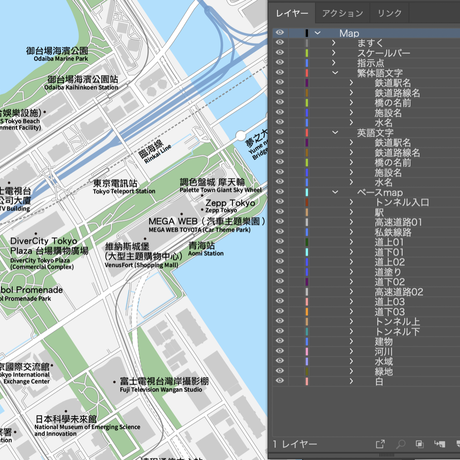Click the 'Zepp Tokyo' map label
This screenshot has width=460, height=460.
(221, 210)
